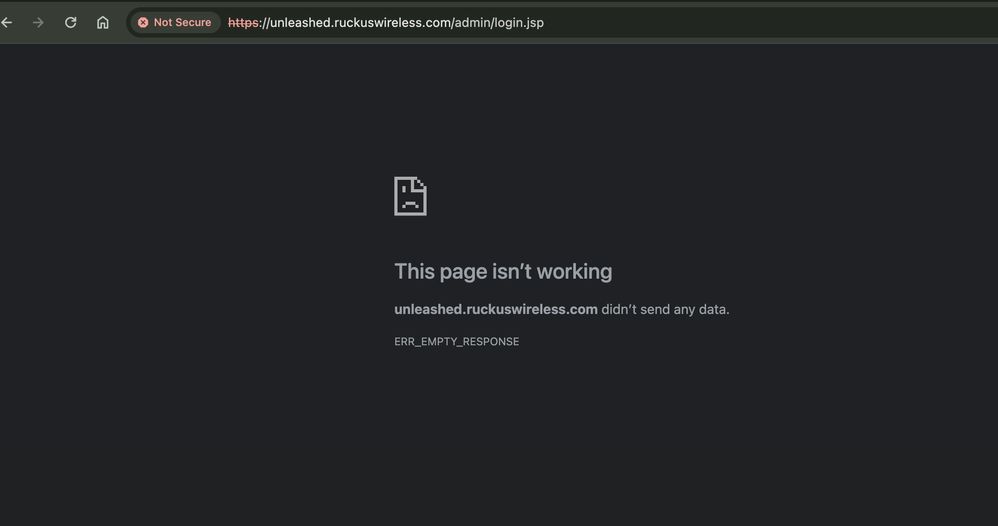
Task: Click the ERR_EMPTY_RESPONSE error code
Action: 457,342
